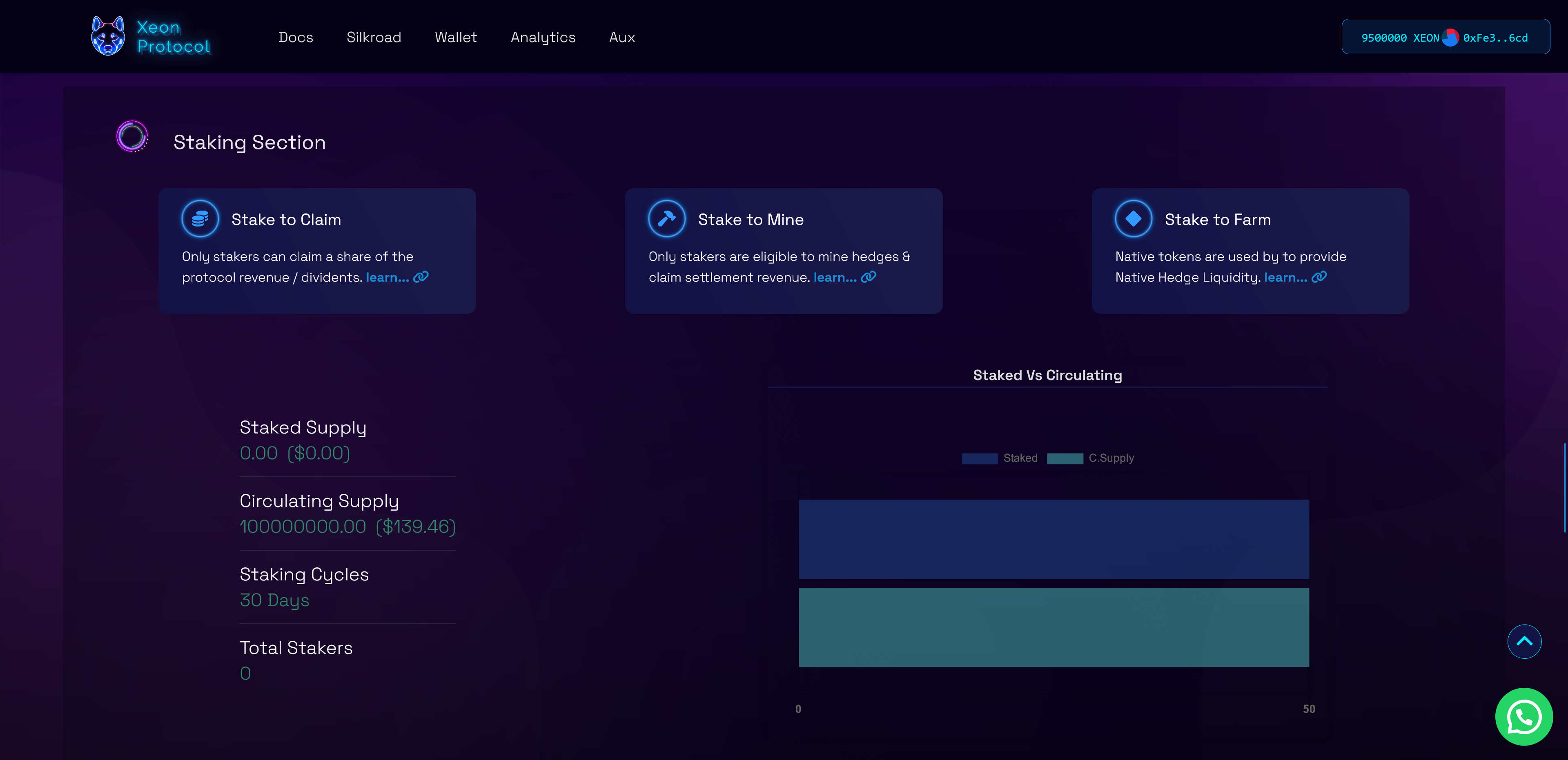This screenshot has width=1568, height=760.
Task: Click the connected wallet 0xFe3..6cd button
Action: (1495, 38)
